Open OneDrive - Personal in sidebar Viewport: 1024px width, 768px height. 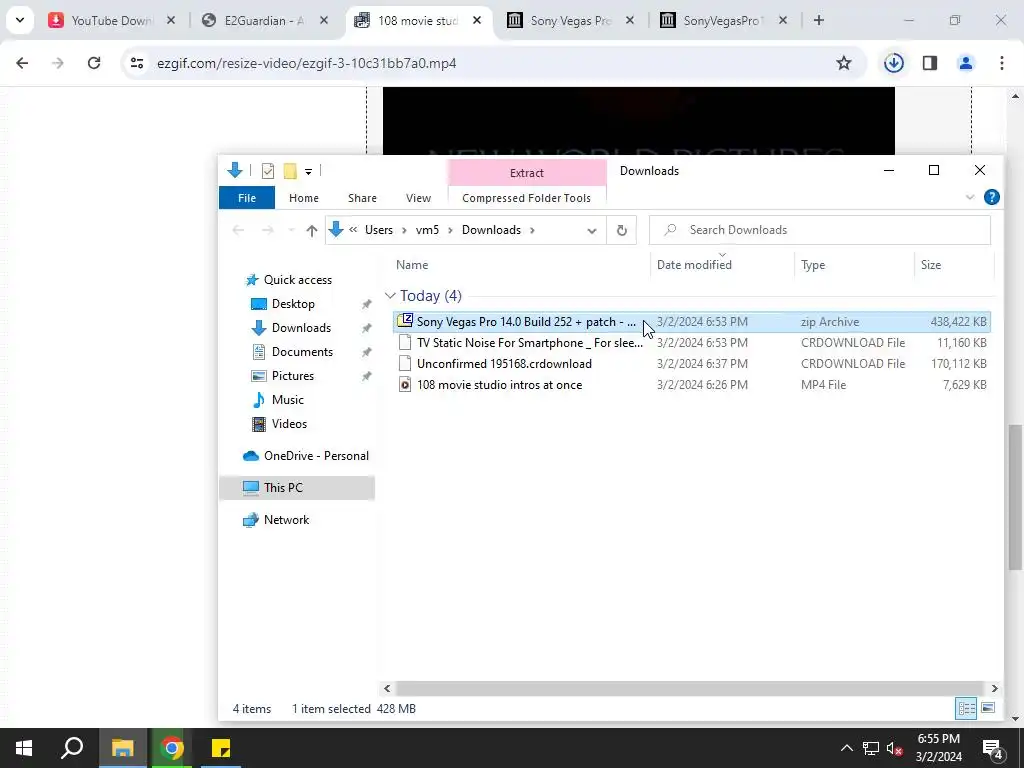(x=316, y=456)
